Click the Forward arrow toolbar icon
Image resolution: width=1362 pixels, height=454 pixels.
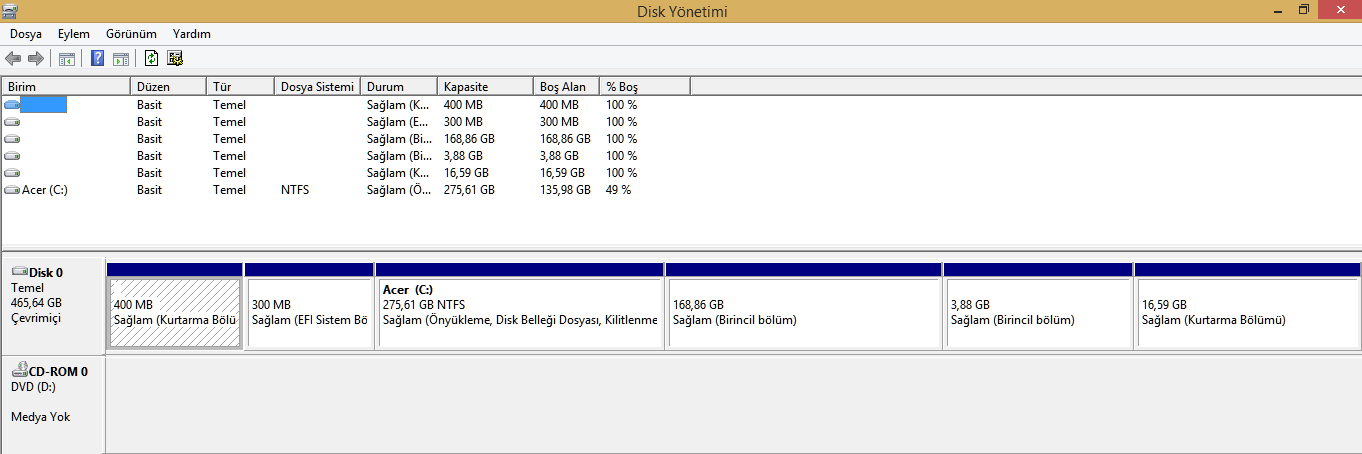(36, 59)
